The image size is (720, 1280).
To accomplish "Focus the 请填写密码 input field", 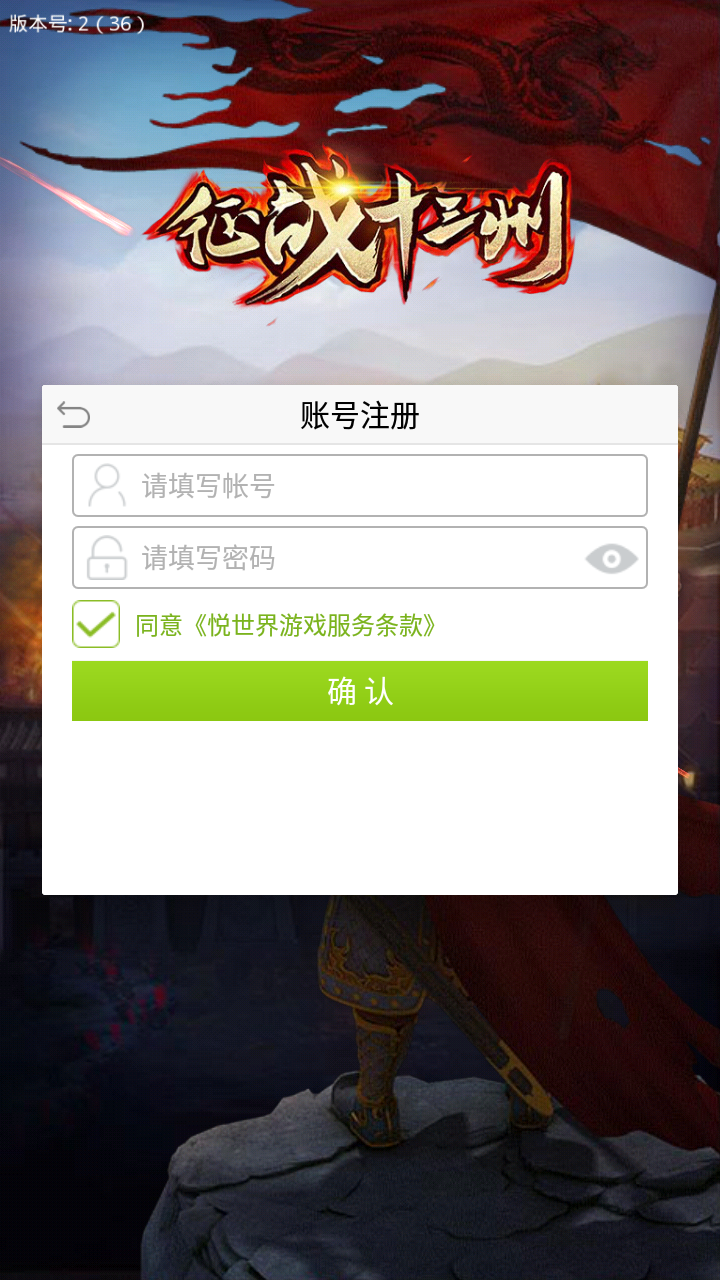I will 360,558.
